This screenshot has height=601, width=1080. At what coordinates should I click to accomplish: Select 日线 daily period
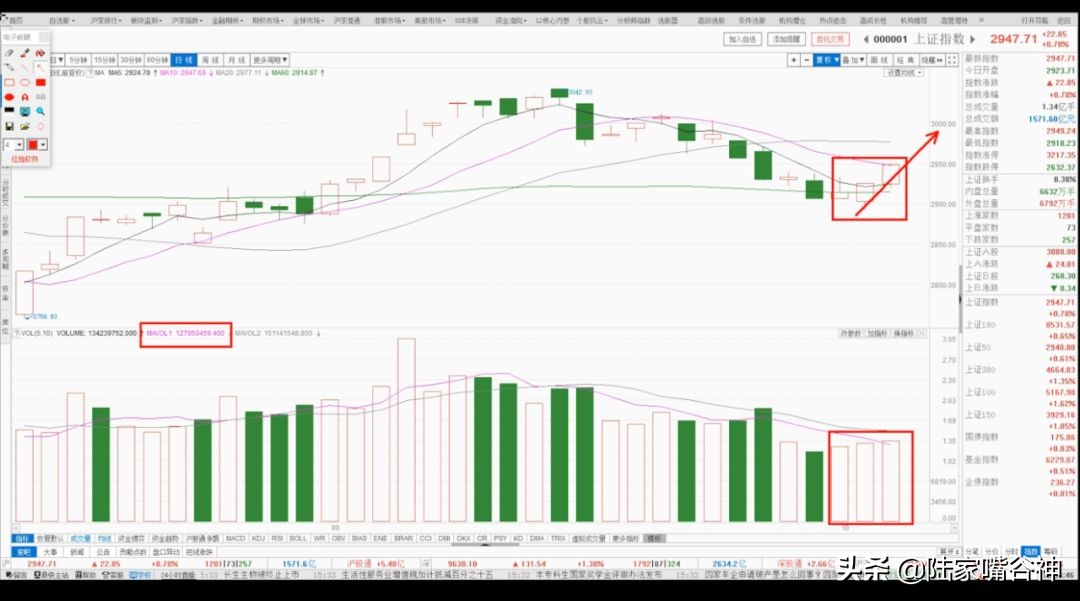tap(184, 60)
